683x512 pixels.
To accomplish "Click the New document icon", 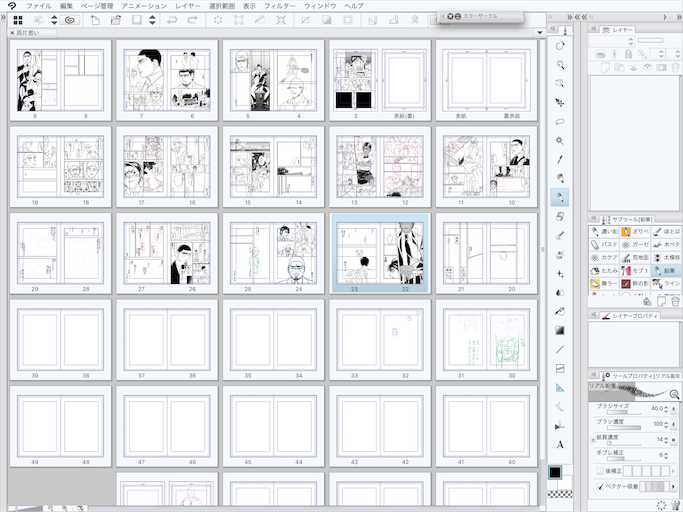I will pyautogui.click(x=95, y=20).
